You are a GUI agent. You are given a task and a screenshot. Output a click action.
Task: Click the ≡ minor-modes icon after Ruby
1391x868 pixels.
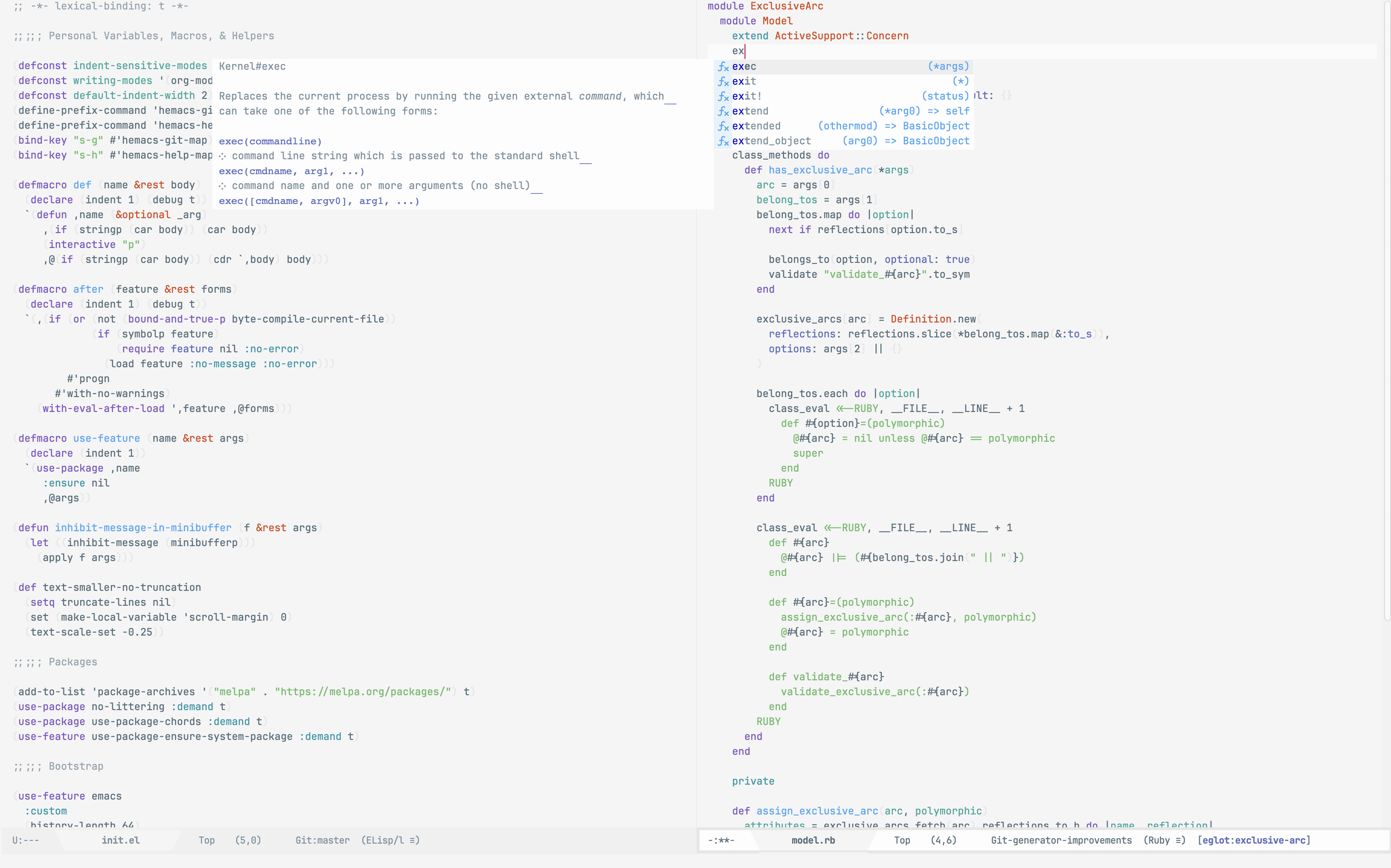[x=1179, y=841]
